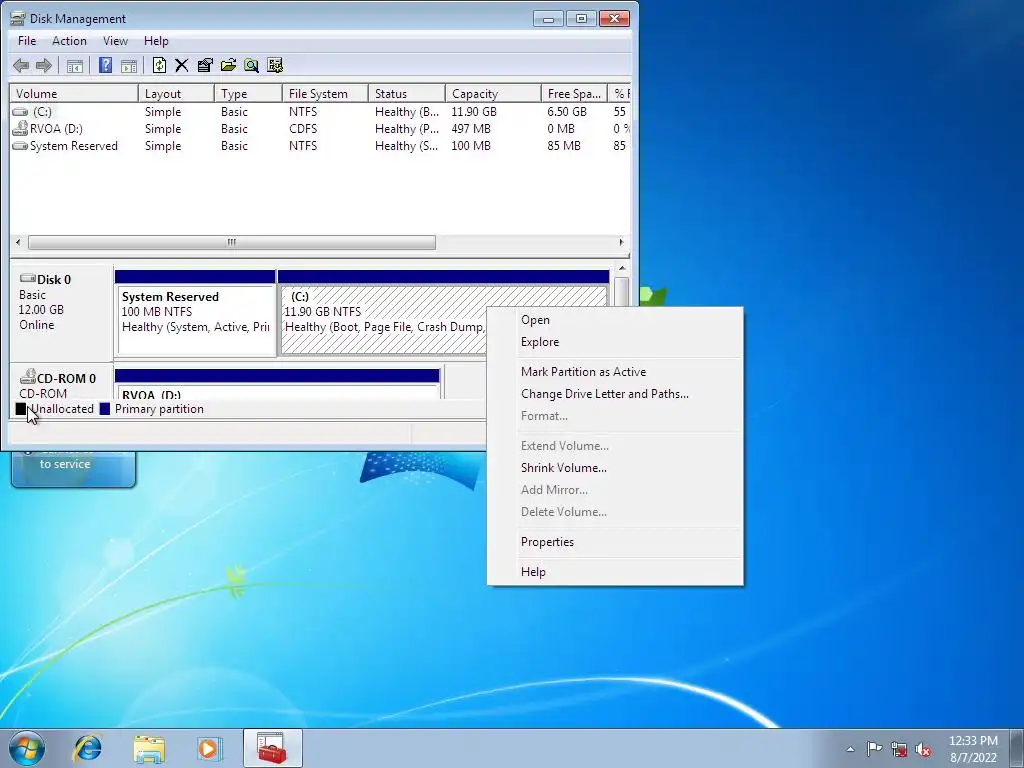
Task: Open Windows Explorer from taskbar
Action: pos(148,748)
